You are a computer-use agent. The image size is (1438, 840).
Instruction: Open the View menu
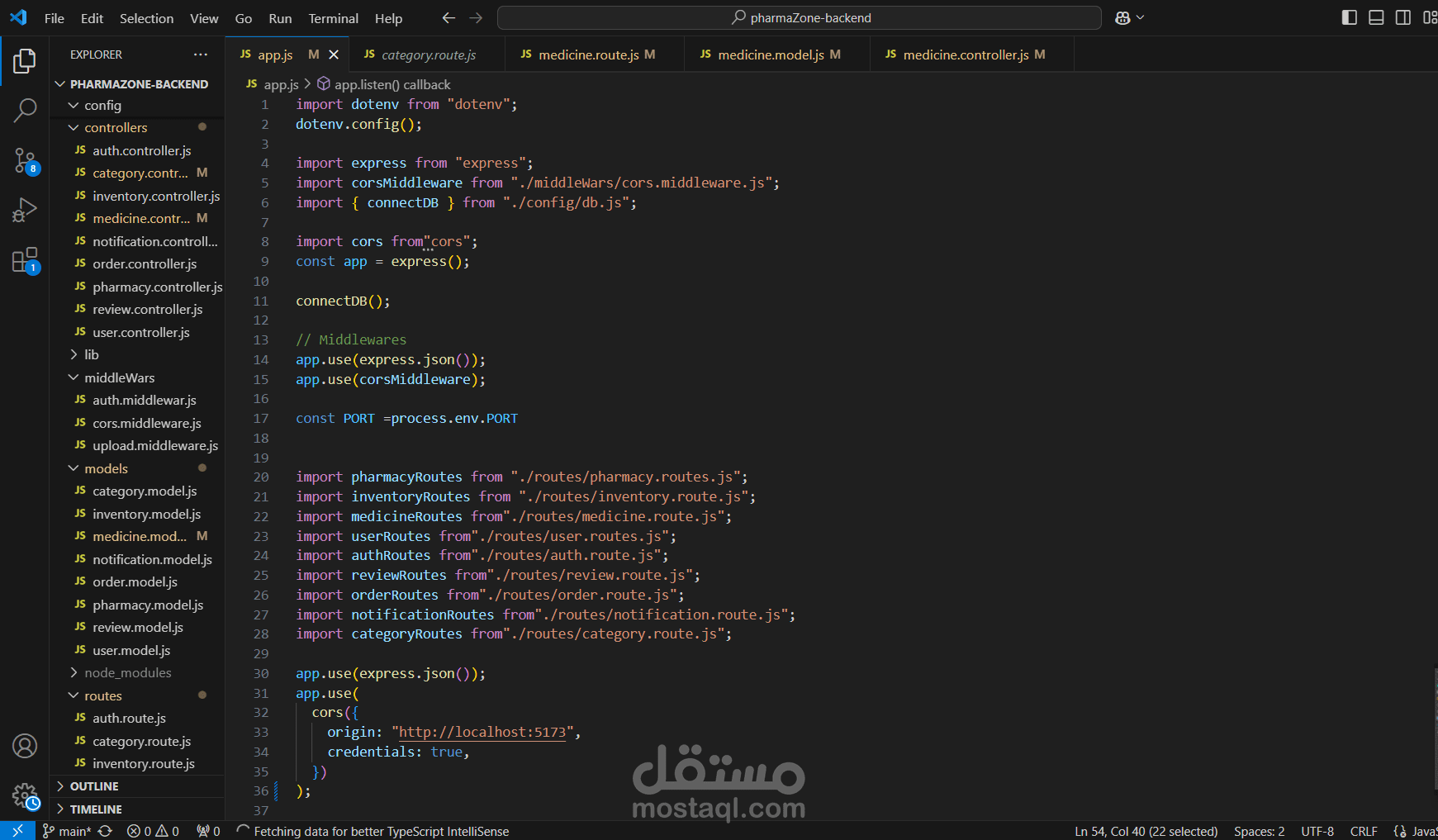pyautogui.click(x=204, y=18)
